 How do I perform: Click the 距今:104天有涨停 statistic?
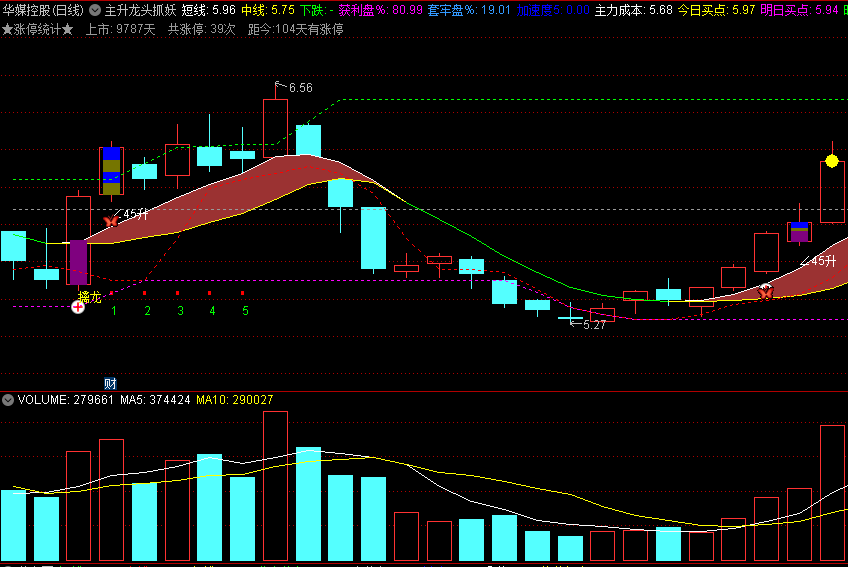point(296,29)
